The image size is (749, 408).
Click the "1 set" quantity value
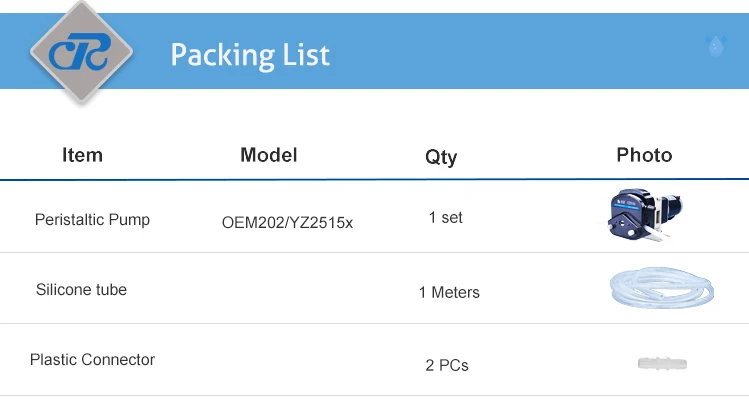[x=445, y=217]
